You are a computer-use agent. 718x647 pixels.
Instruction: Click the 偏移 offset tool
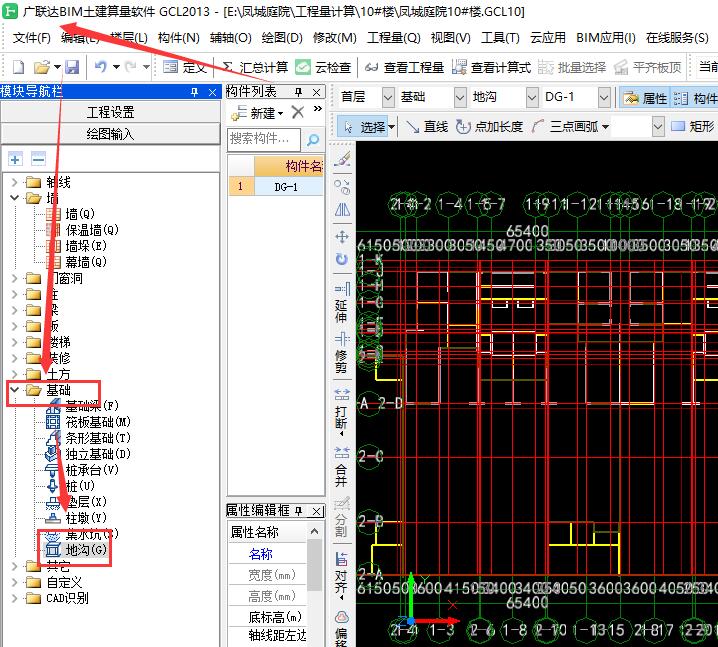pyautogui.click(x=342, y=627)
